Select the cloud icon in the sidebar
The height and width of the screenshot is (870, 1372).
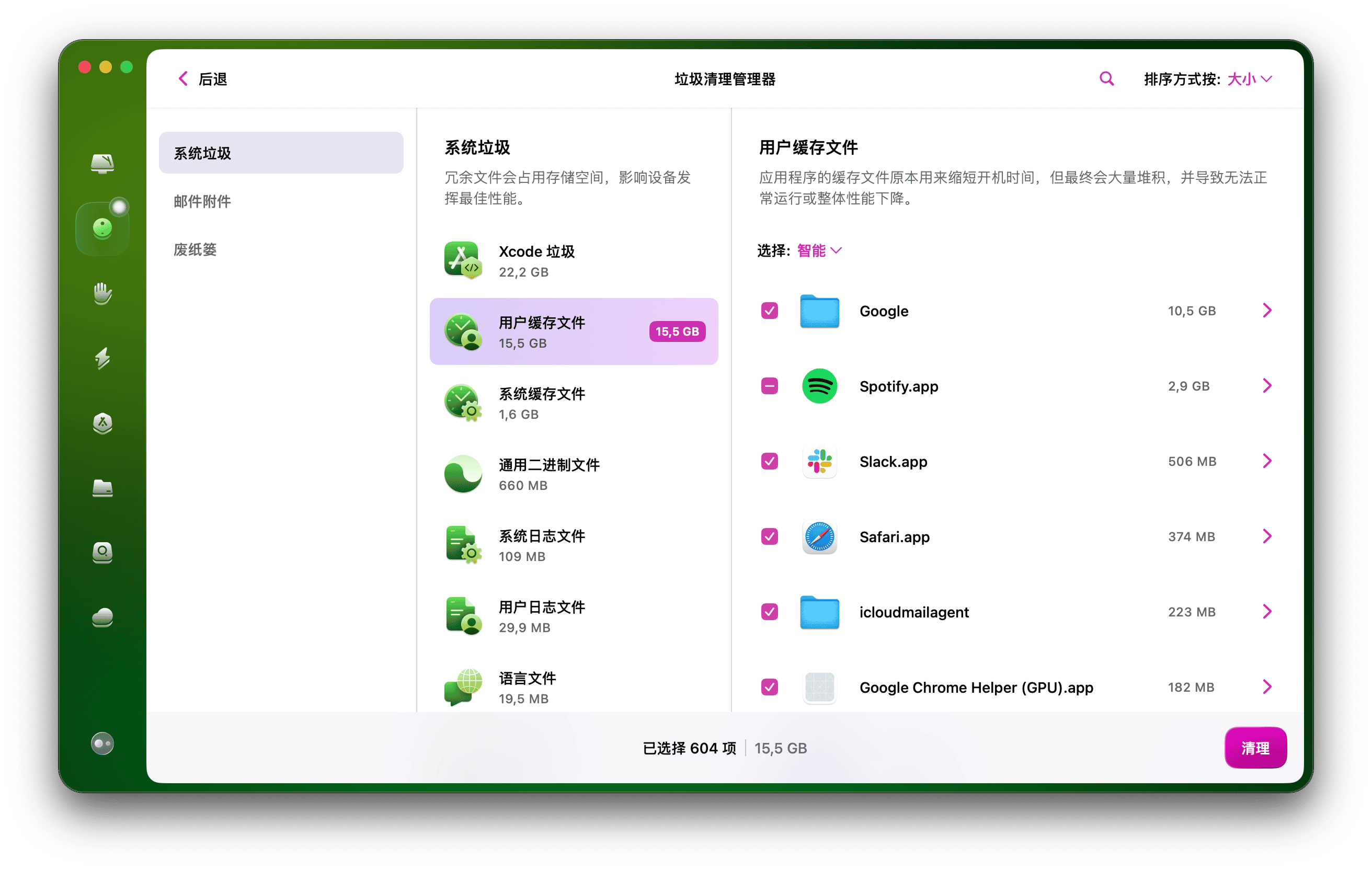pos(102,617)
